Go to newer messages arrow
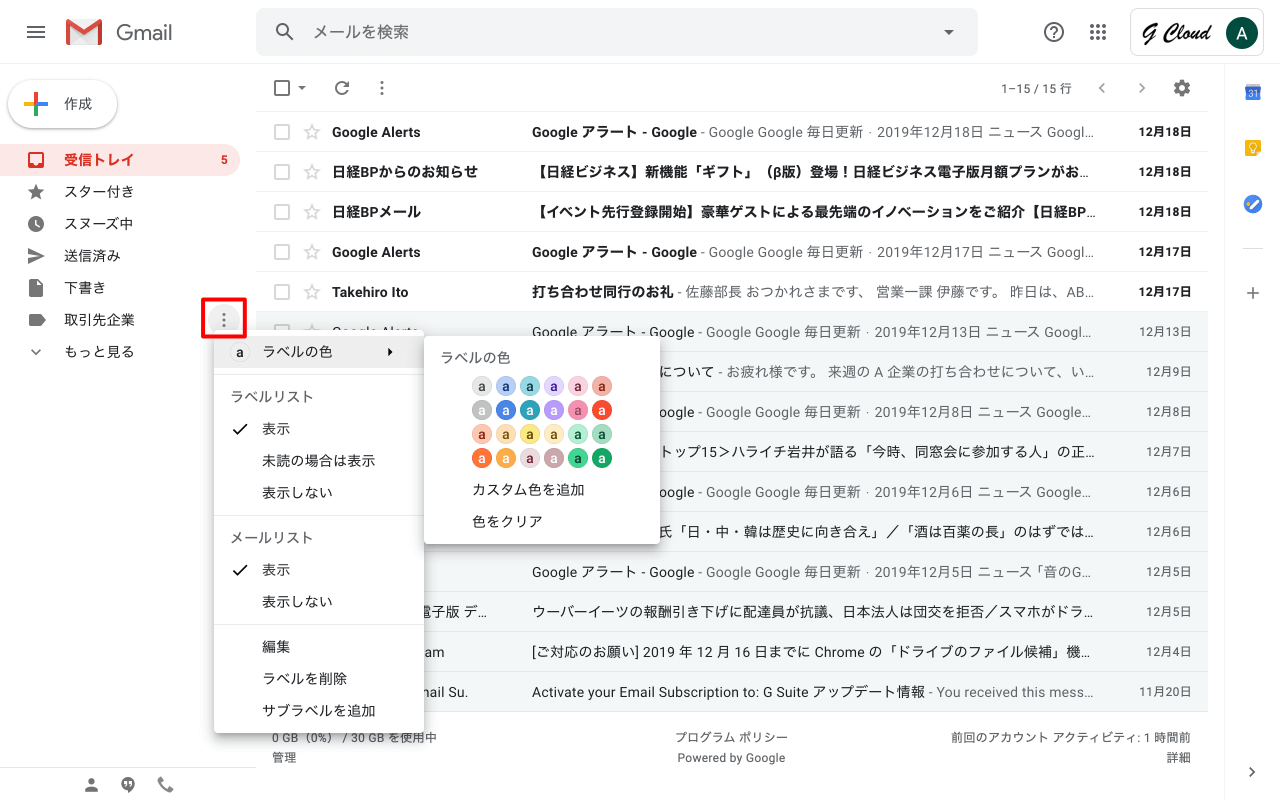This screenshot has width=1280, height=800. point(1102,88)
